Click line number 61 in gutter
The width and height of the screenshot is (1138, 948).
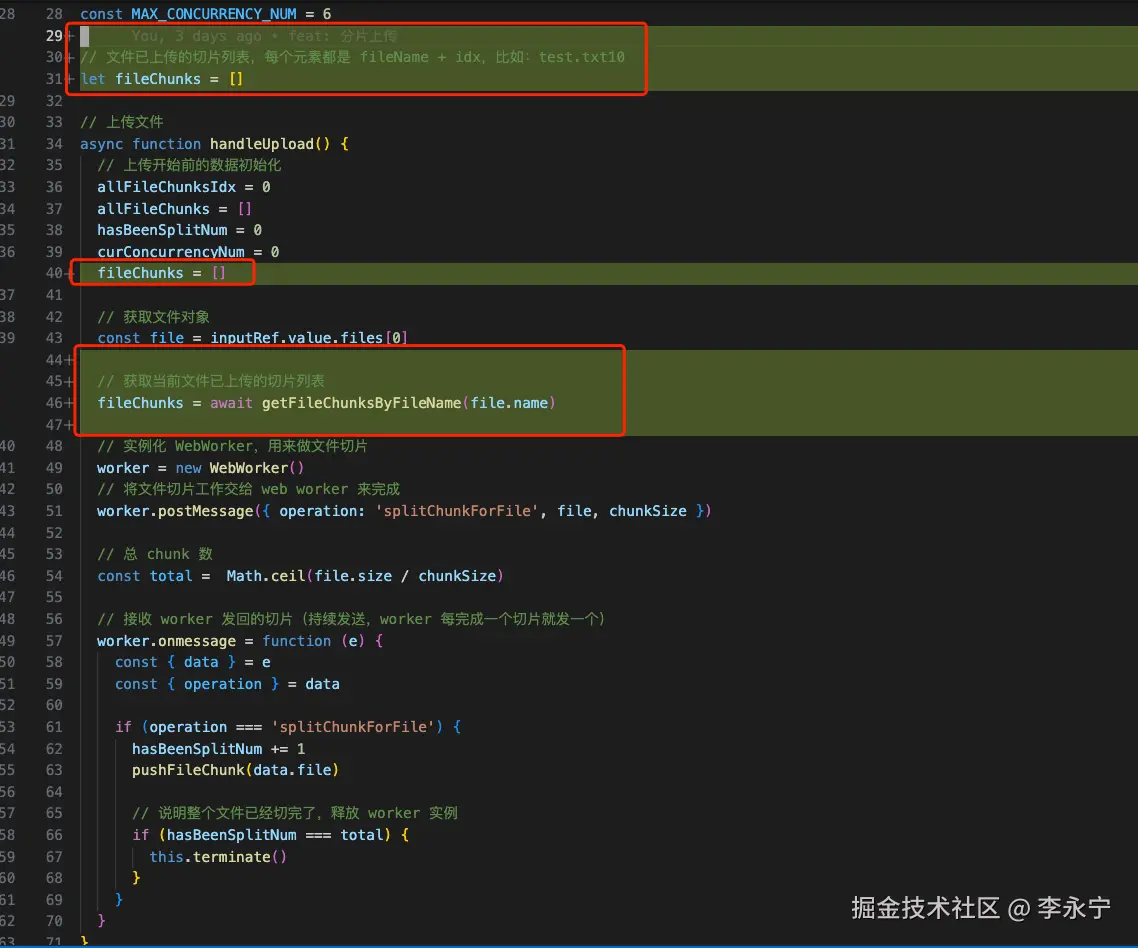click(54, 727)
